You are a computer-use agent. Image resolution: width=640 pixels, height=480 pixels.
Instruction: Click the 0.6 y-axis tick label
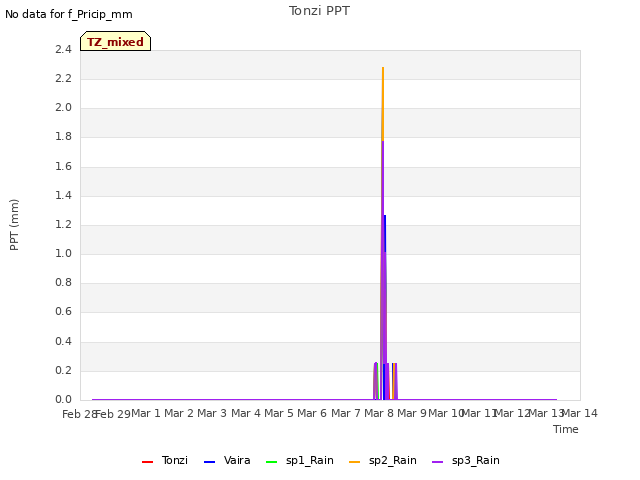point(63,311)
